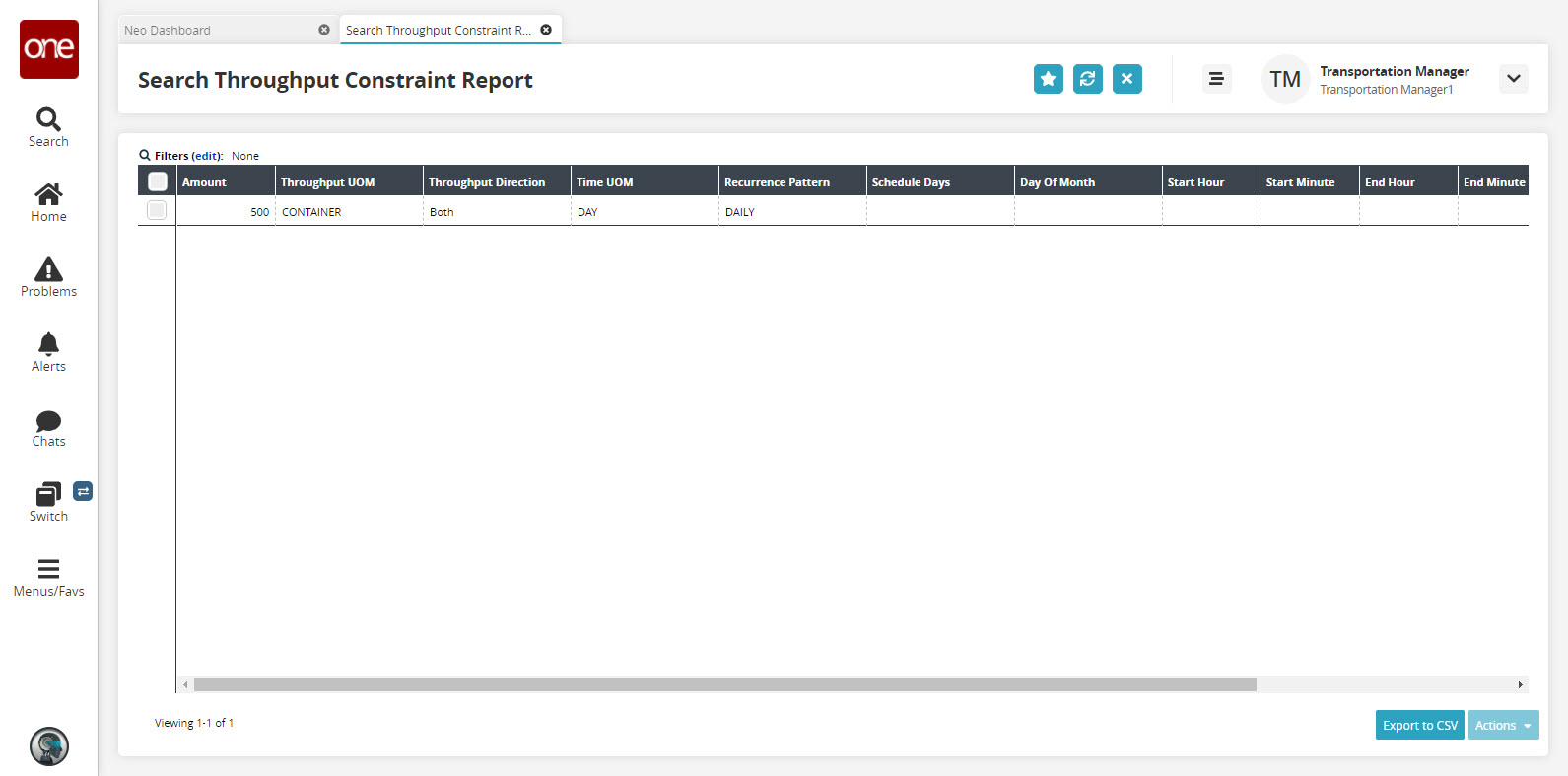Viewport: 1568px width, 776px height.
Task: Sort by the Start Hour column
Action: (x=1211, y=181)
